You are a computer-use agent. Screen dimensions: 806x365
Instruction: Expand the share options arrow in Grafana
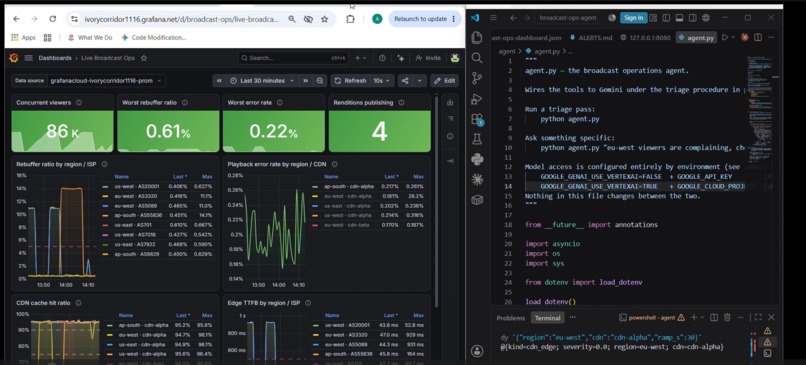(x=420, y=81)
